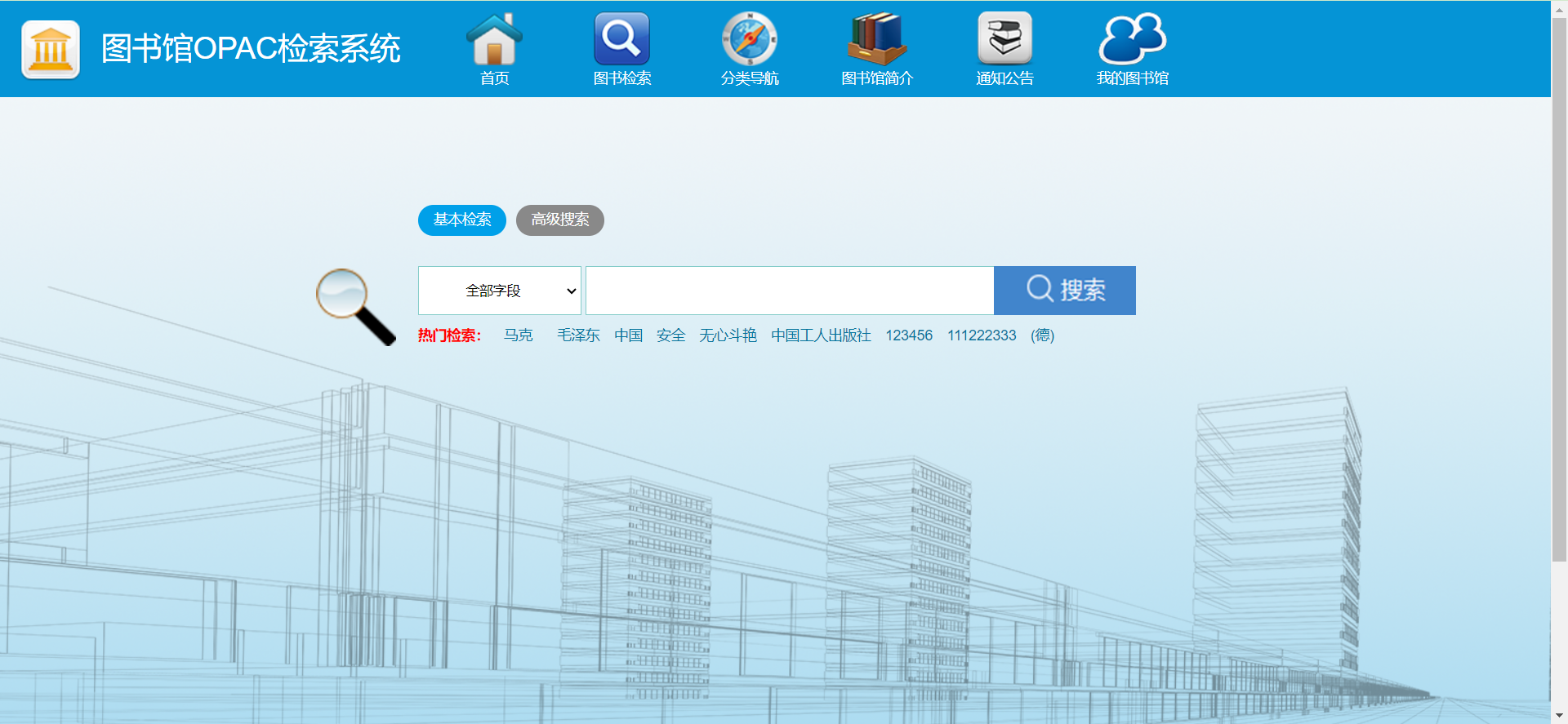
Task: Open 通知公告 stacked books icon
Action: [x=1004, y=39]
